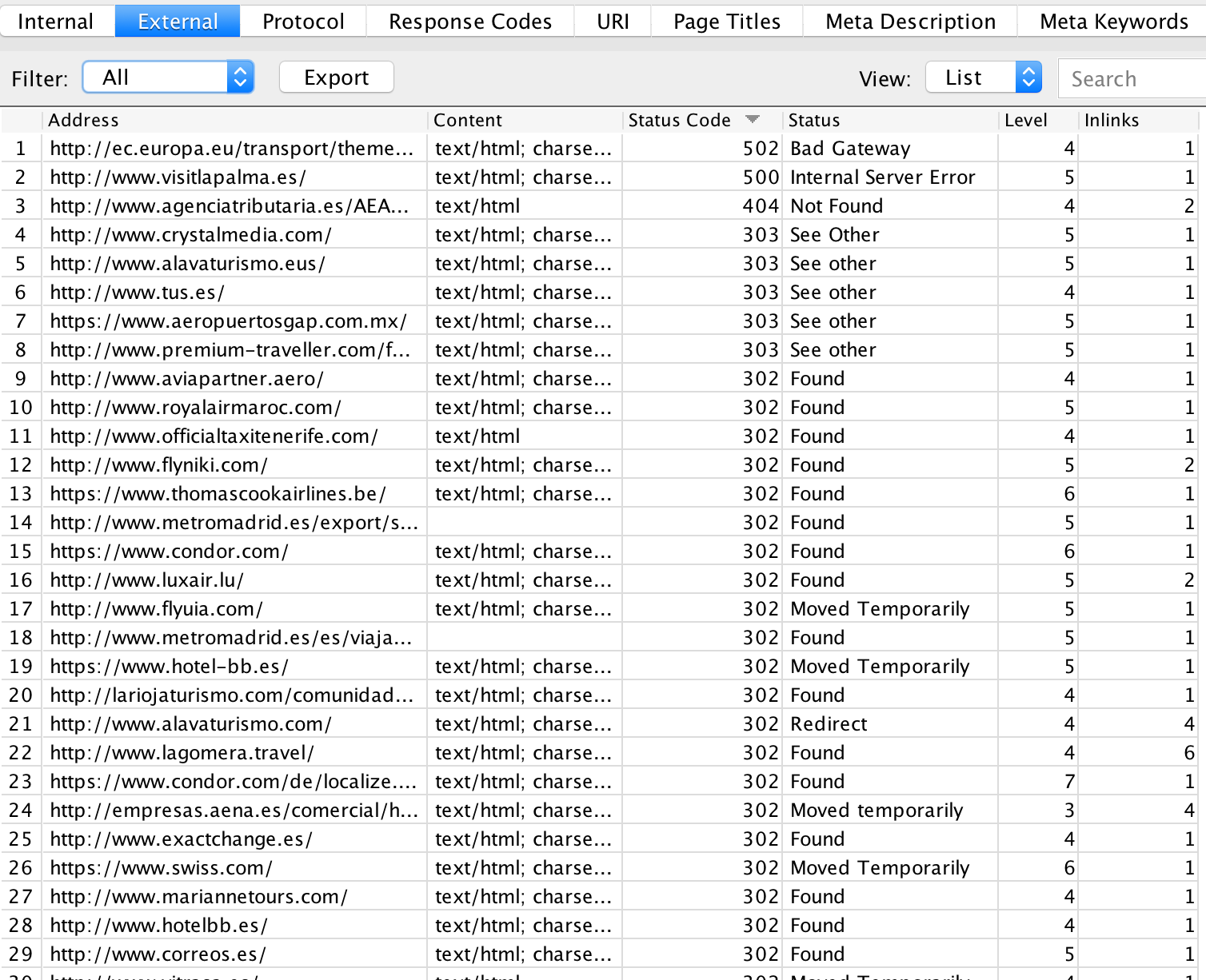The width and height of the screenshot is (1206, 980).
Task: Click the Export button
Action: 337,78
